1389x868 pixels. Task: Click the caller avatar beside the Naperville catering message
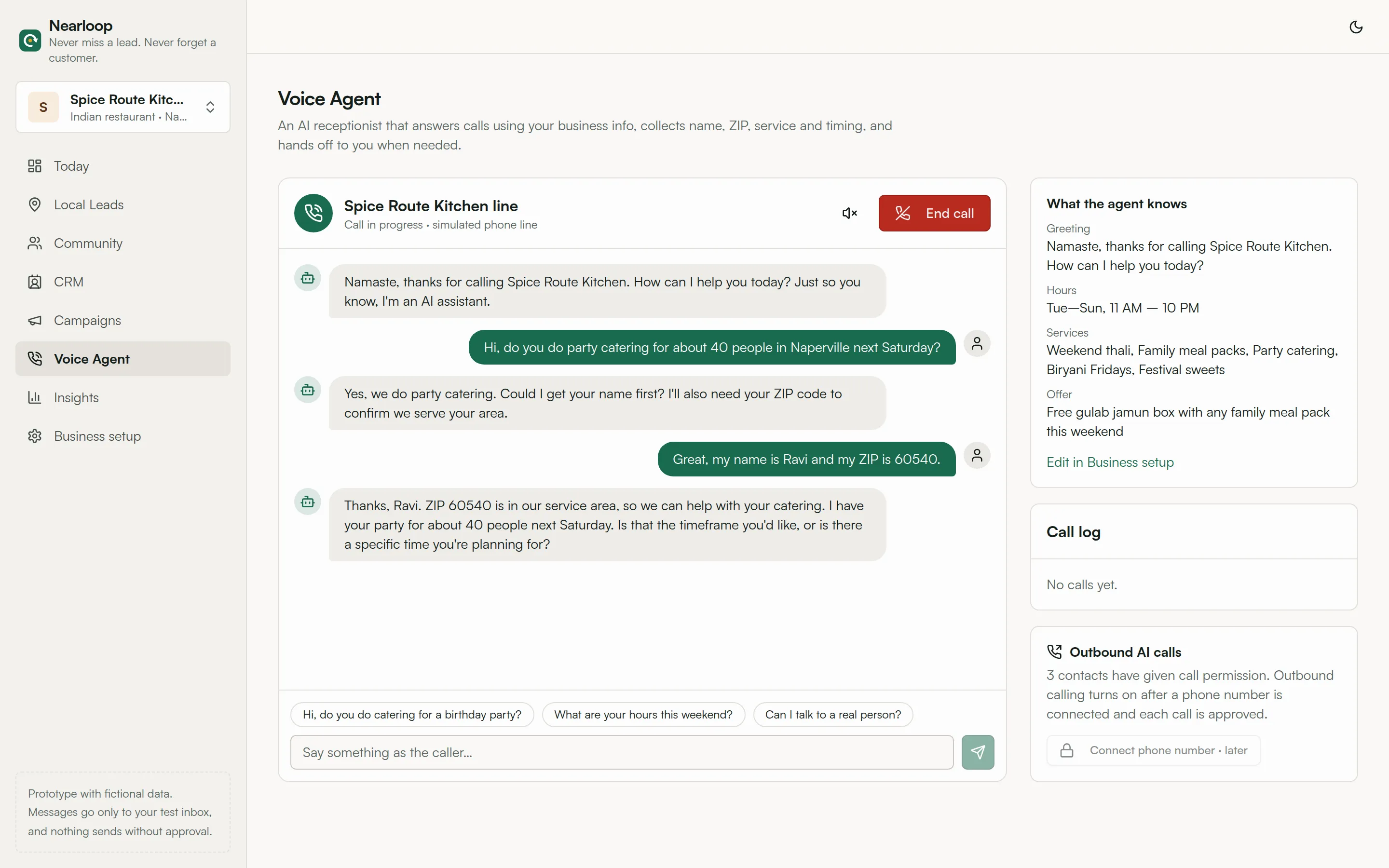(x=977, y=343)
